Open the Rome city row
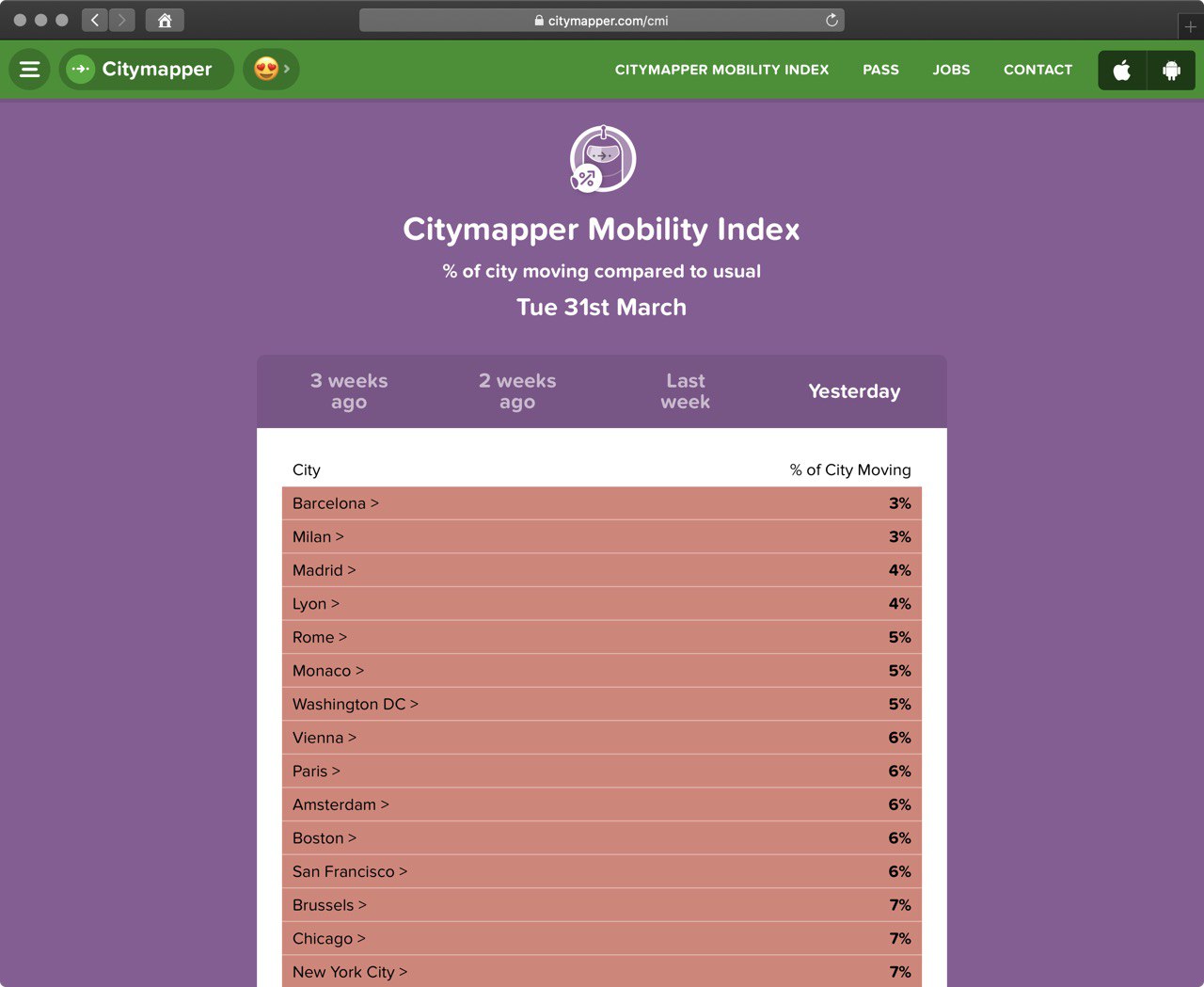 602,637
